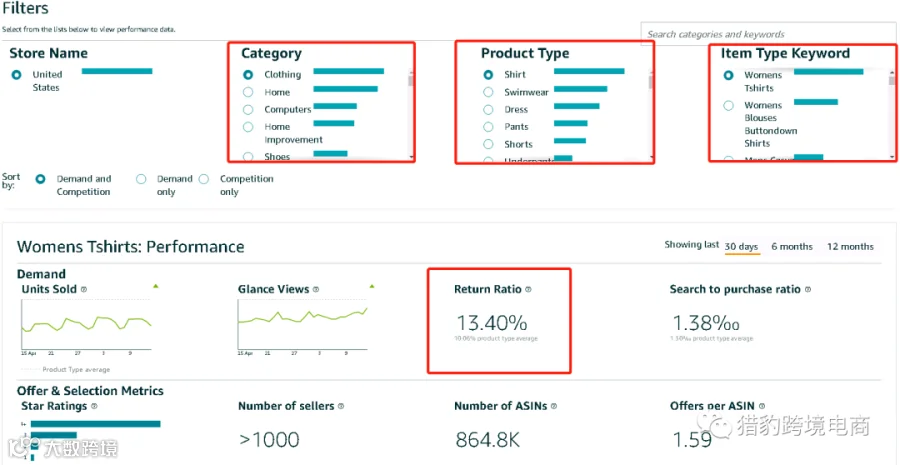Click the info icon beside Star Ratings
The height and width of the screenshot is (465, 900).
coord(94,406)
